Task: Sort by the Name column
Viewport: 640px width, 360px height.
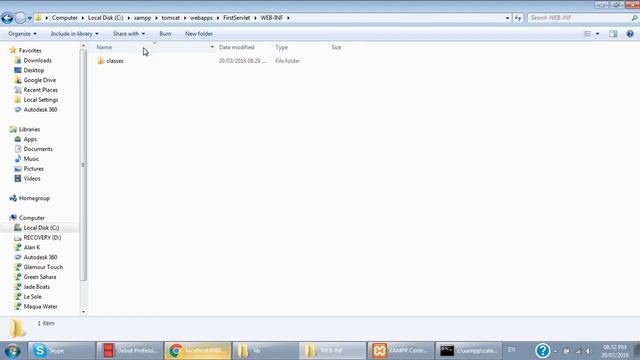Action: (x=104, y=47)
